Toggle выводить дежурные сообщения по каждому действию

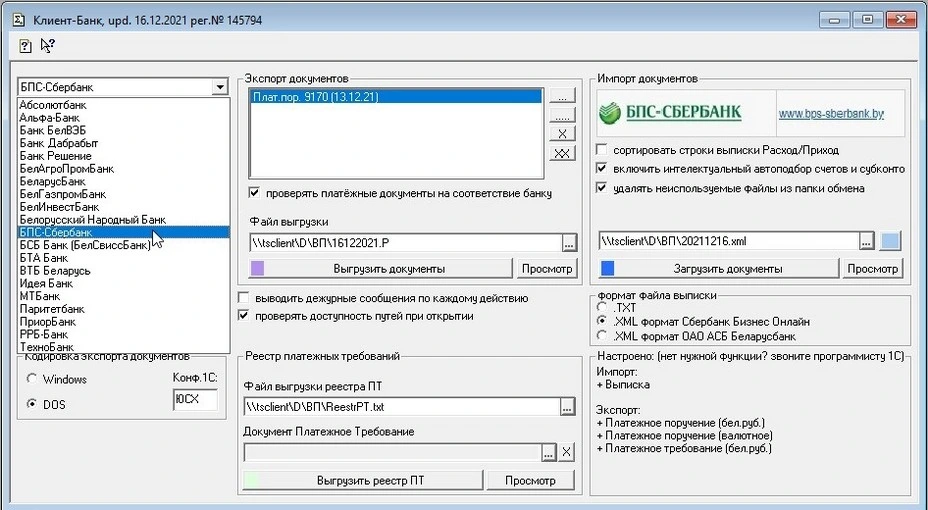244,298
